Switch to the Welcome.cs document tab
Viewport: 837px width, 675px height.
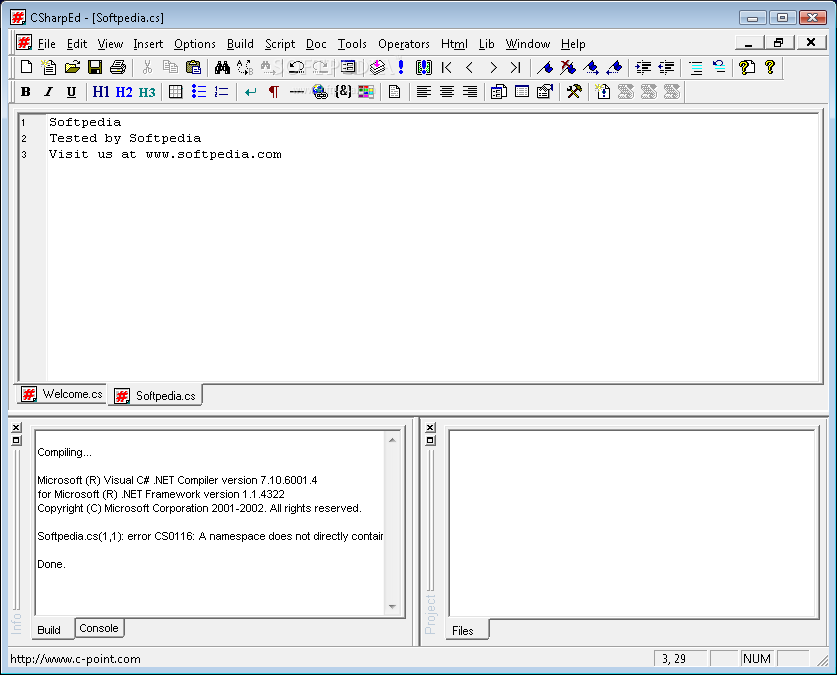point(61,394)
